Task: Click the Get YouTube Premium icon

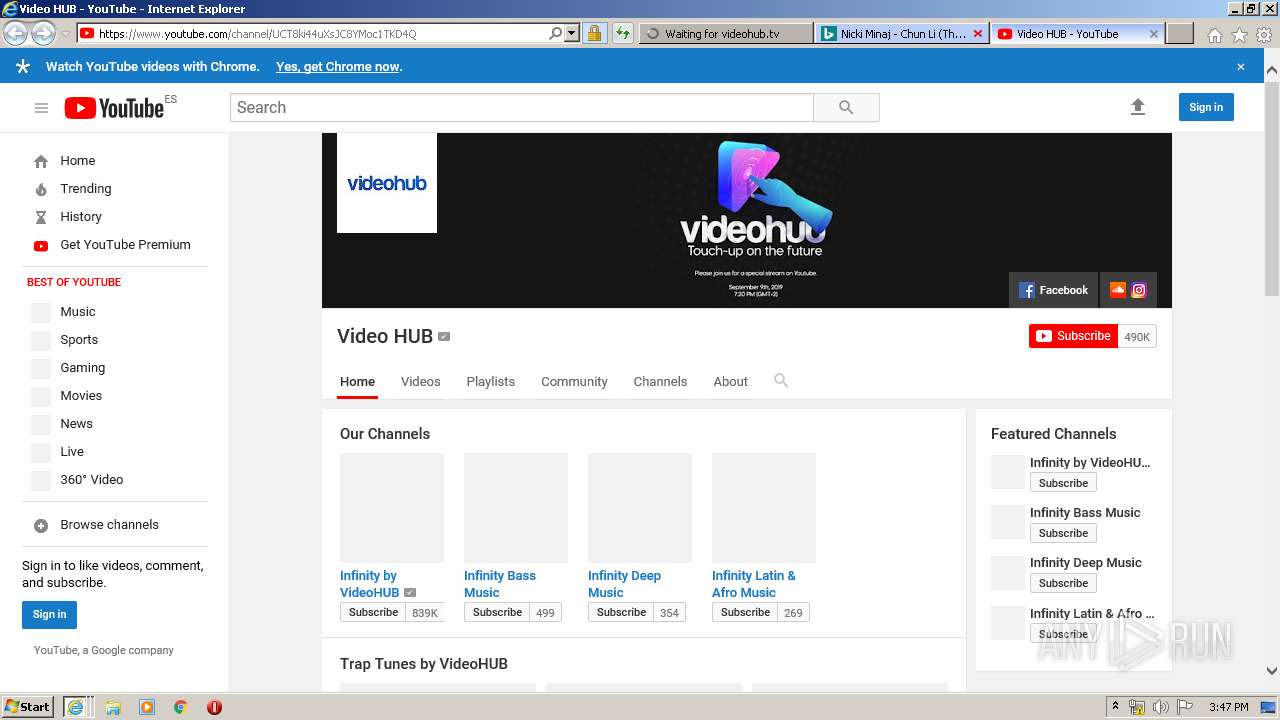Action: pyautogui.click(x=41, y=245)
